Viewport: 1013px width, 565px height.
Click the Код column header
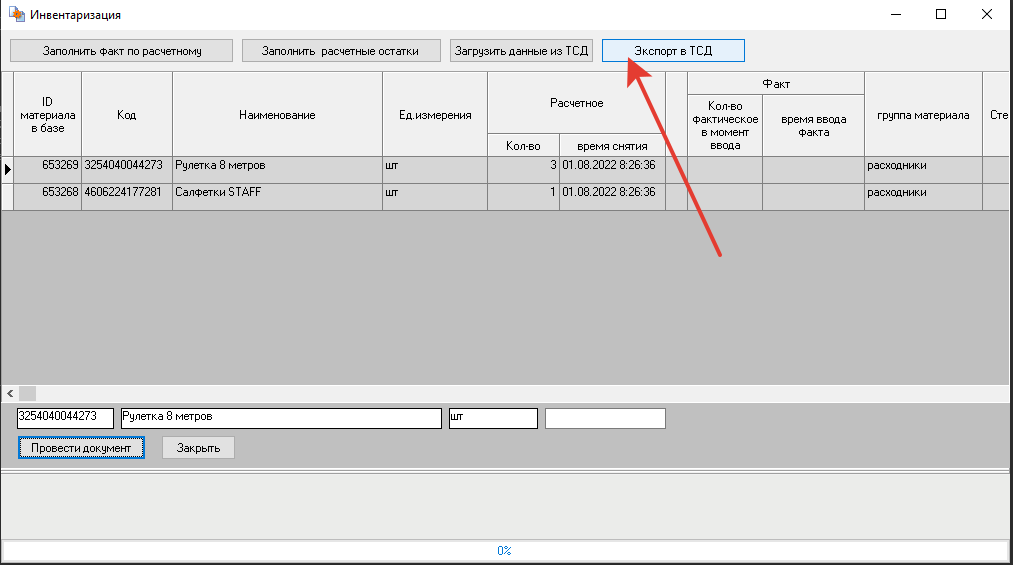pyautogui.click(x=126, y=115)
